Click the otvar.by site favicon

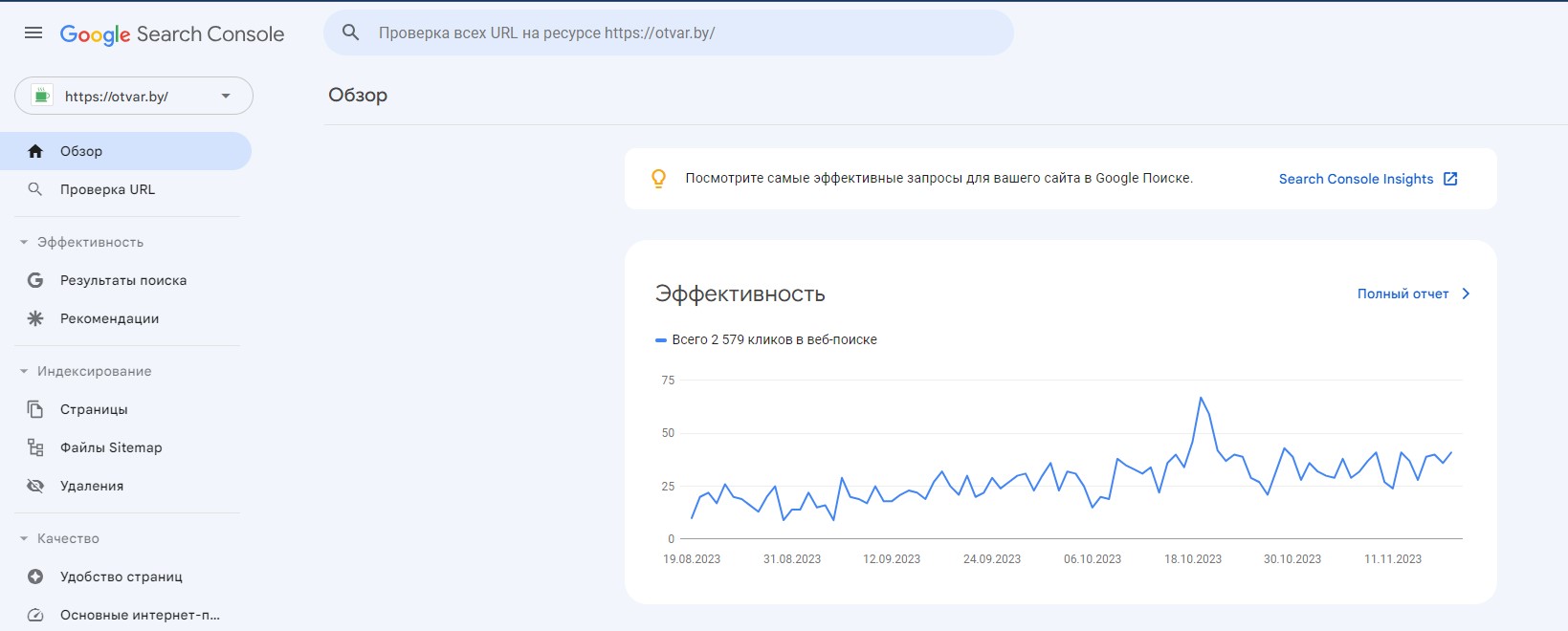click(x=41, y=96)
